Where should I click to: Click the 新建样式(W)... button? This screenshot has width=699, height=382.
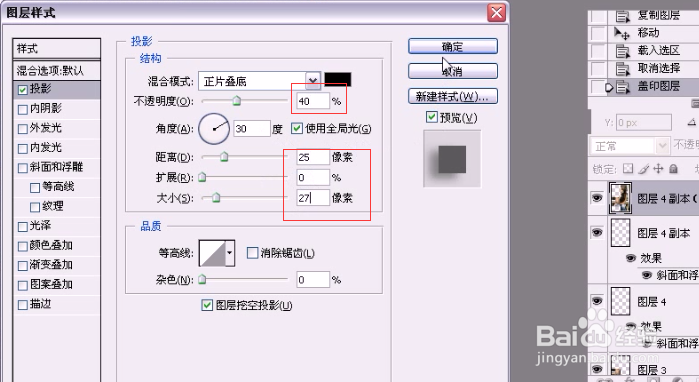click(452, 96)
